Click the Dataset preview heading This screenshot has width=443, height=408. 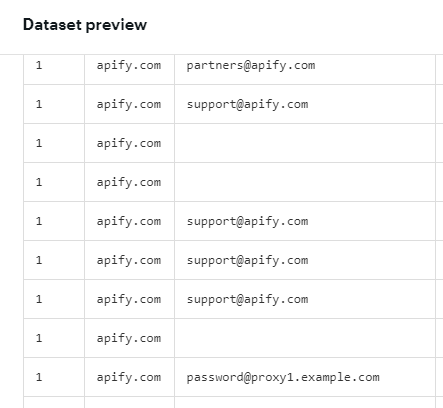click(85, 25)
